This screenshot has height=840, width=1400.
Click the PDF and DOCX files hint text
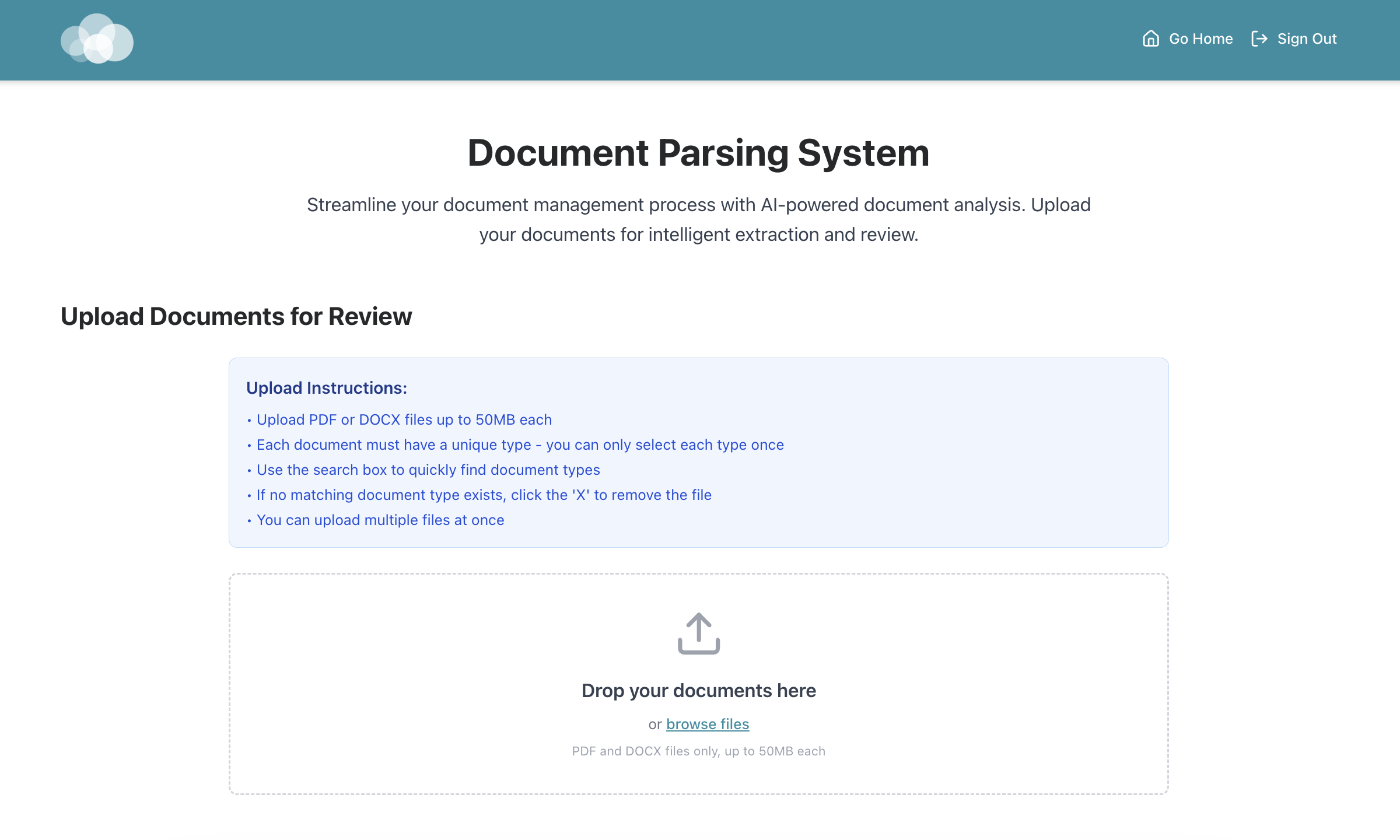(699, 751)
